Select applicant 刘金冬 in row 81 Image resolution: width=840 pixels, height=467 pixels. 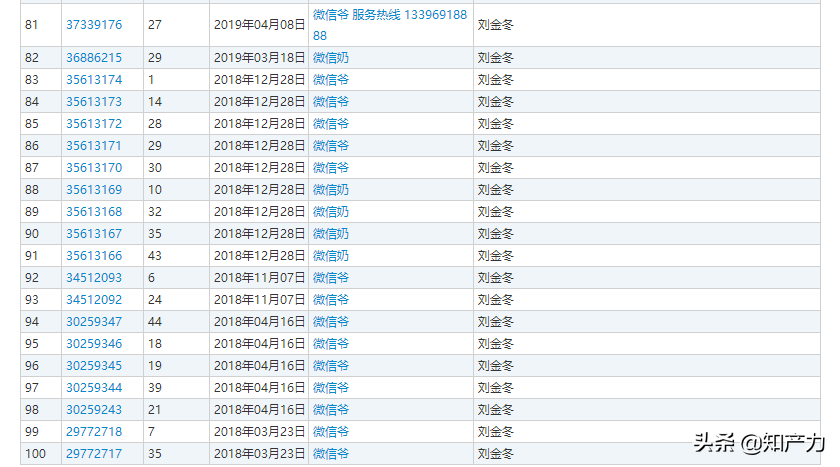(x=496, y=25)
